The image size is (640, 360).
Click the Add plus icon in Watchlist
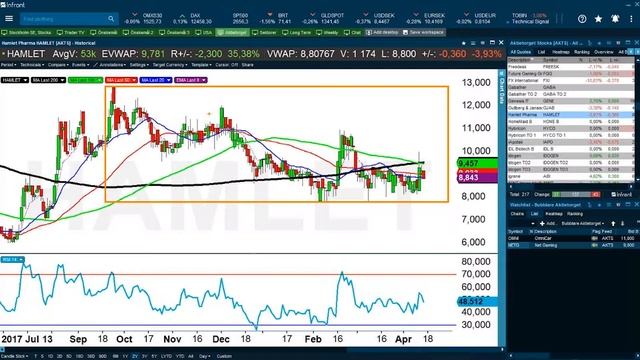(x=542, y=224)
